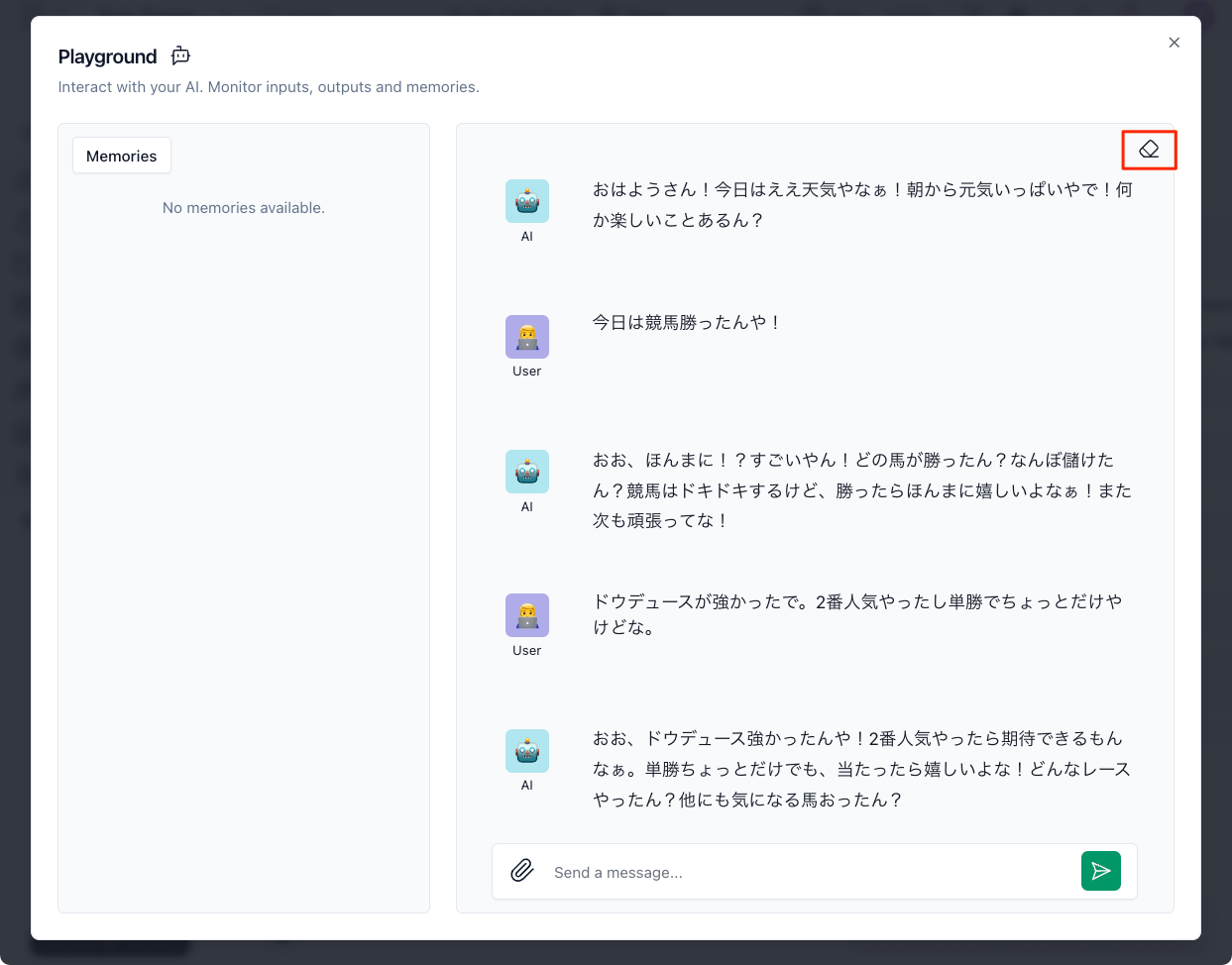Screen dimensions: 1232x965
Task: Open the Memories tab
Action: (121, 156)
